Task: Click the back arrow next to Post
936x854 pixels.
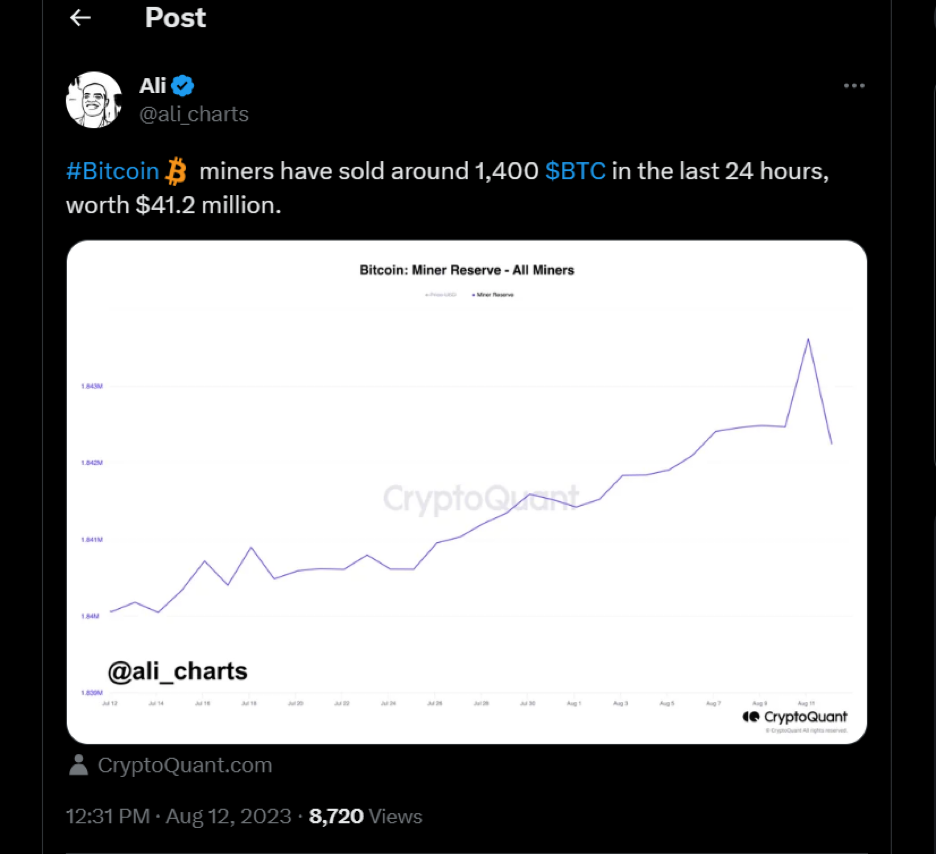Action: coord(81,18)
